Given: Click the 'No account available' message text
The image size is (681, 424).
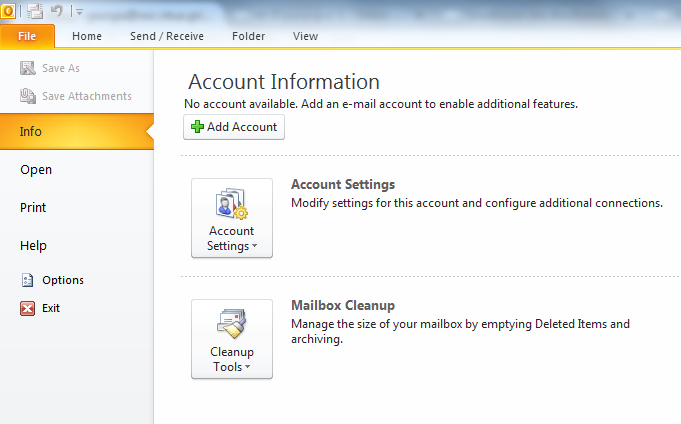Looking at the screenshot, I should point(381,104).
